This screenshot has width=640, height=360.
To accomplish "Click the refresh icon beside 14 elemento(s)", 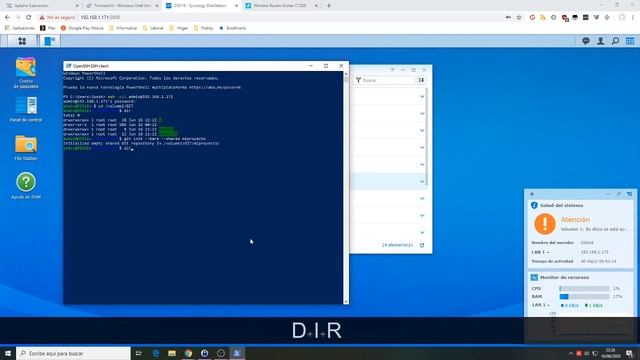I will 422,245.
